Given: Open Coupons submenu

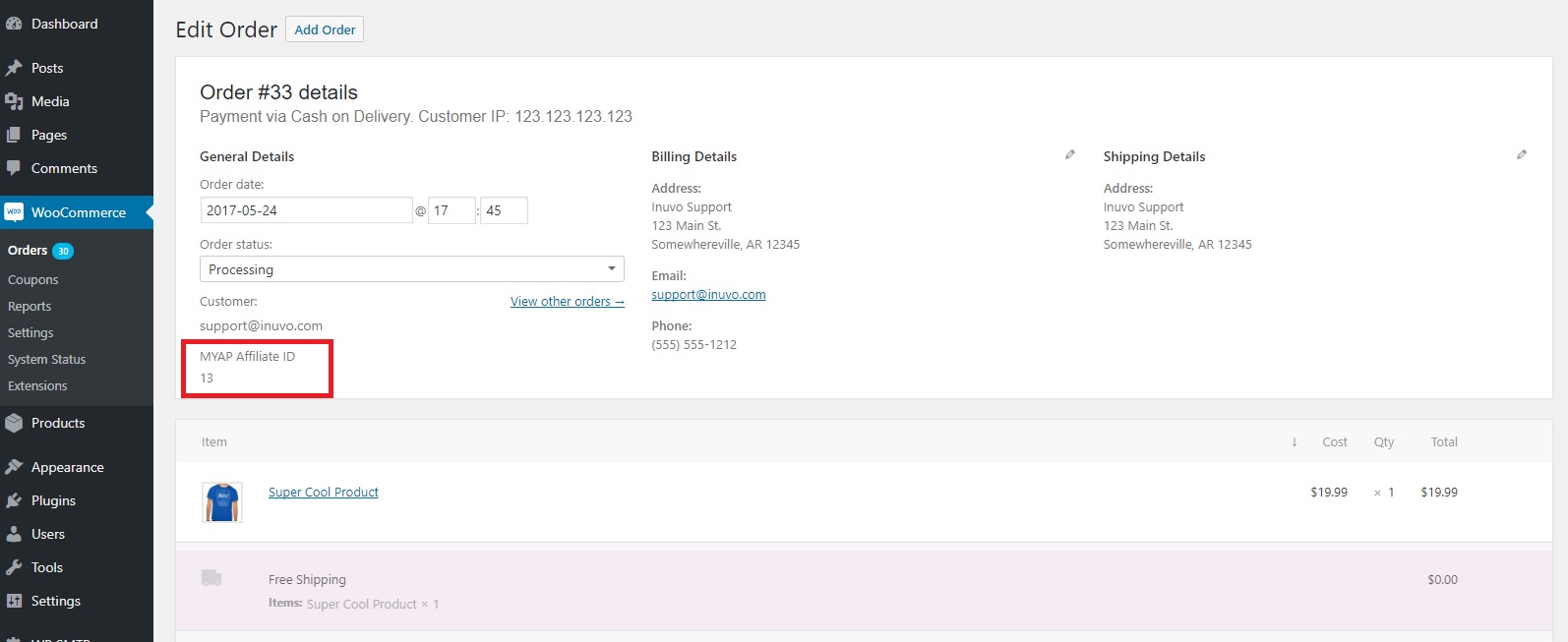Looking at the screenshot, I should click(33, 280).
